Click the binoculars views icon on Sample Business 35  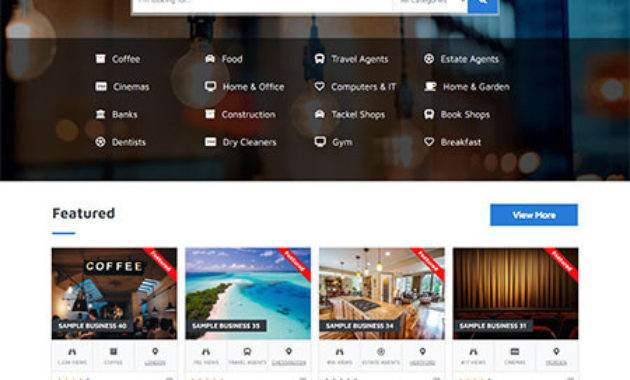pyautogui.click(x=206, y=352)
